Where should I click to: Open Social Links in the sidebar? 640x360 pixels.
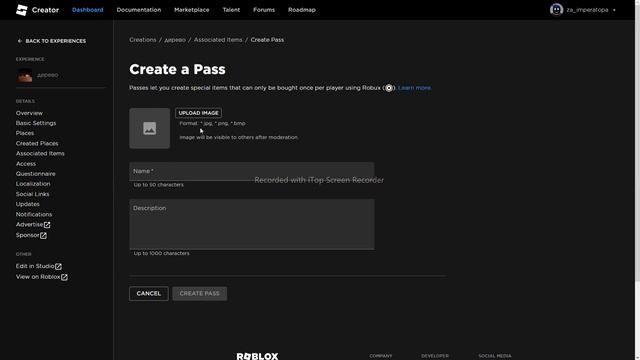(x=32, y=194)
